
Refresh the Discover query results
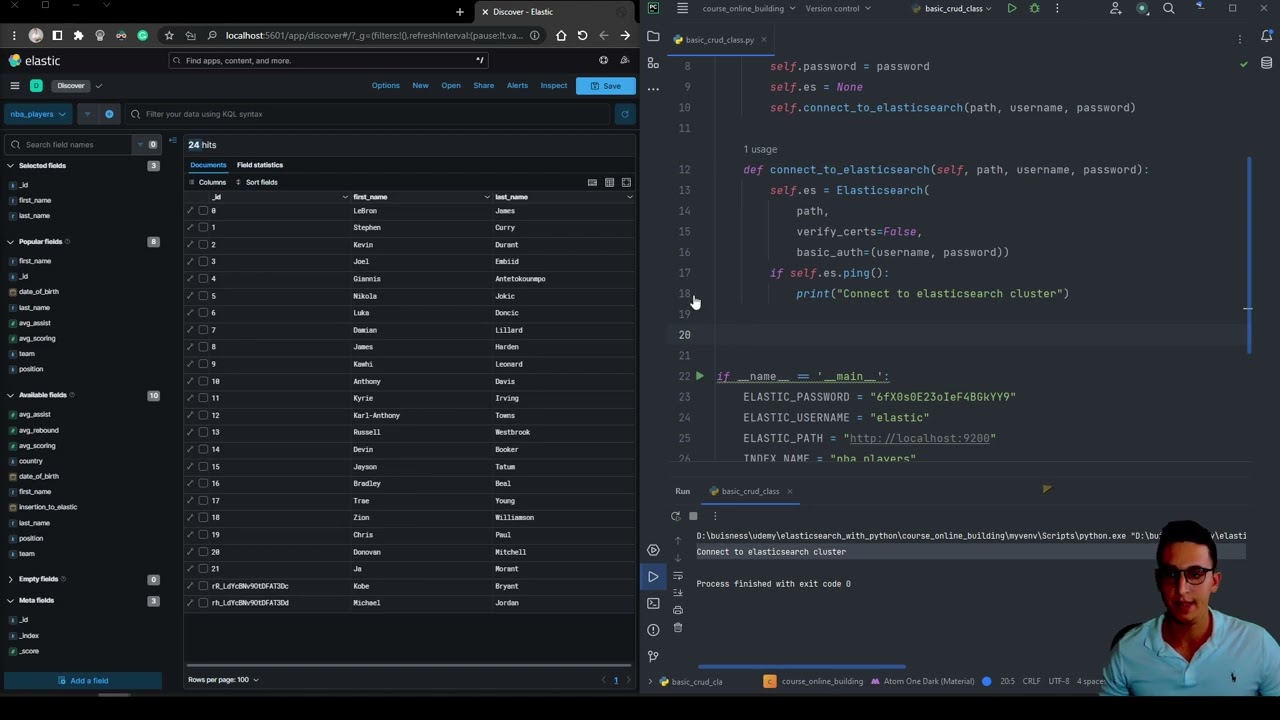pyautogui.click(x=625, y=114)
